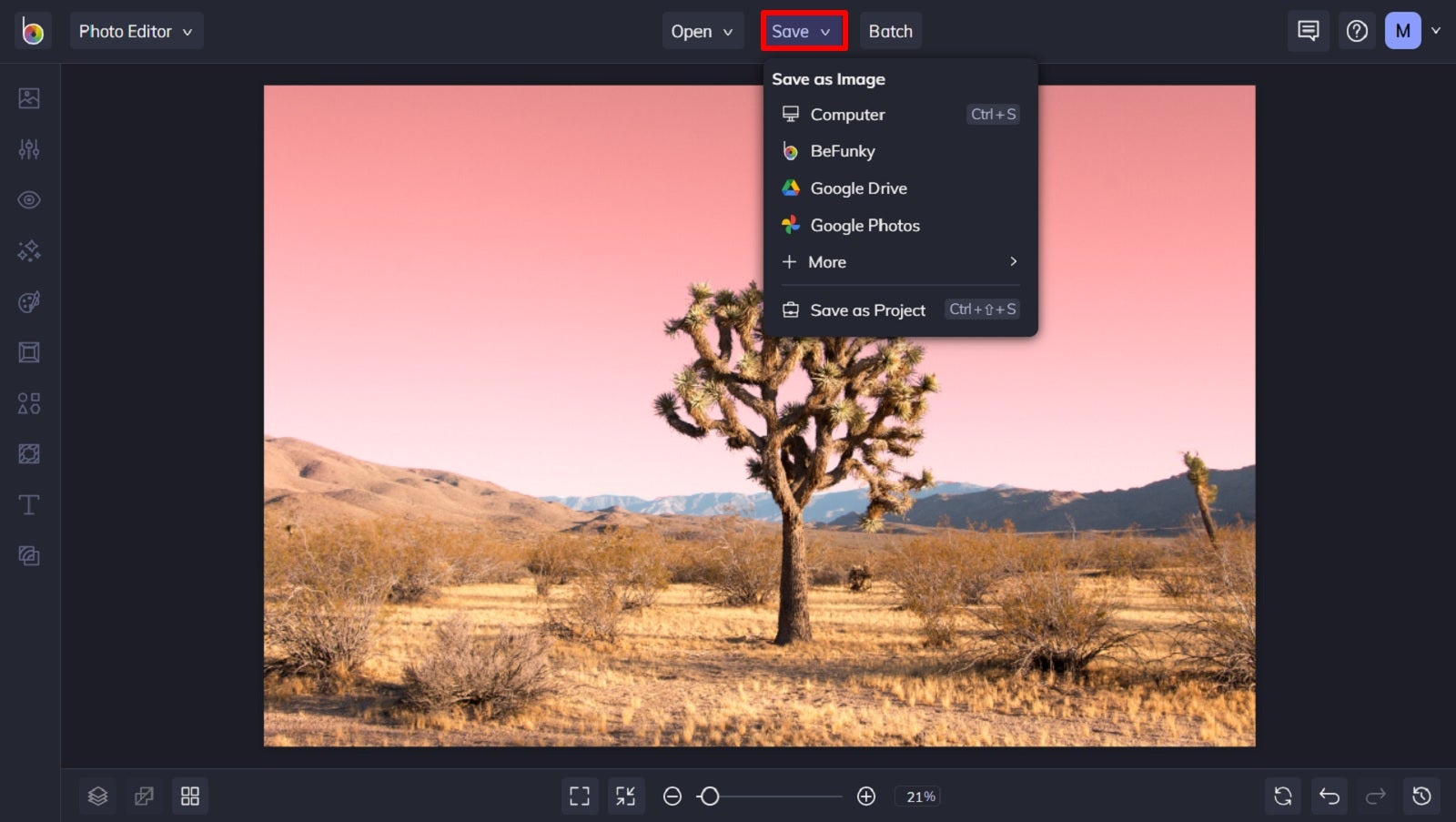Open the Artsy palette tools
The width and height of the screenshot is (1456, 822).
28,301
